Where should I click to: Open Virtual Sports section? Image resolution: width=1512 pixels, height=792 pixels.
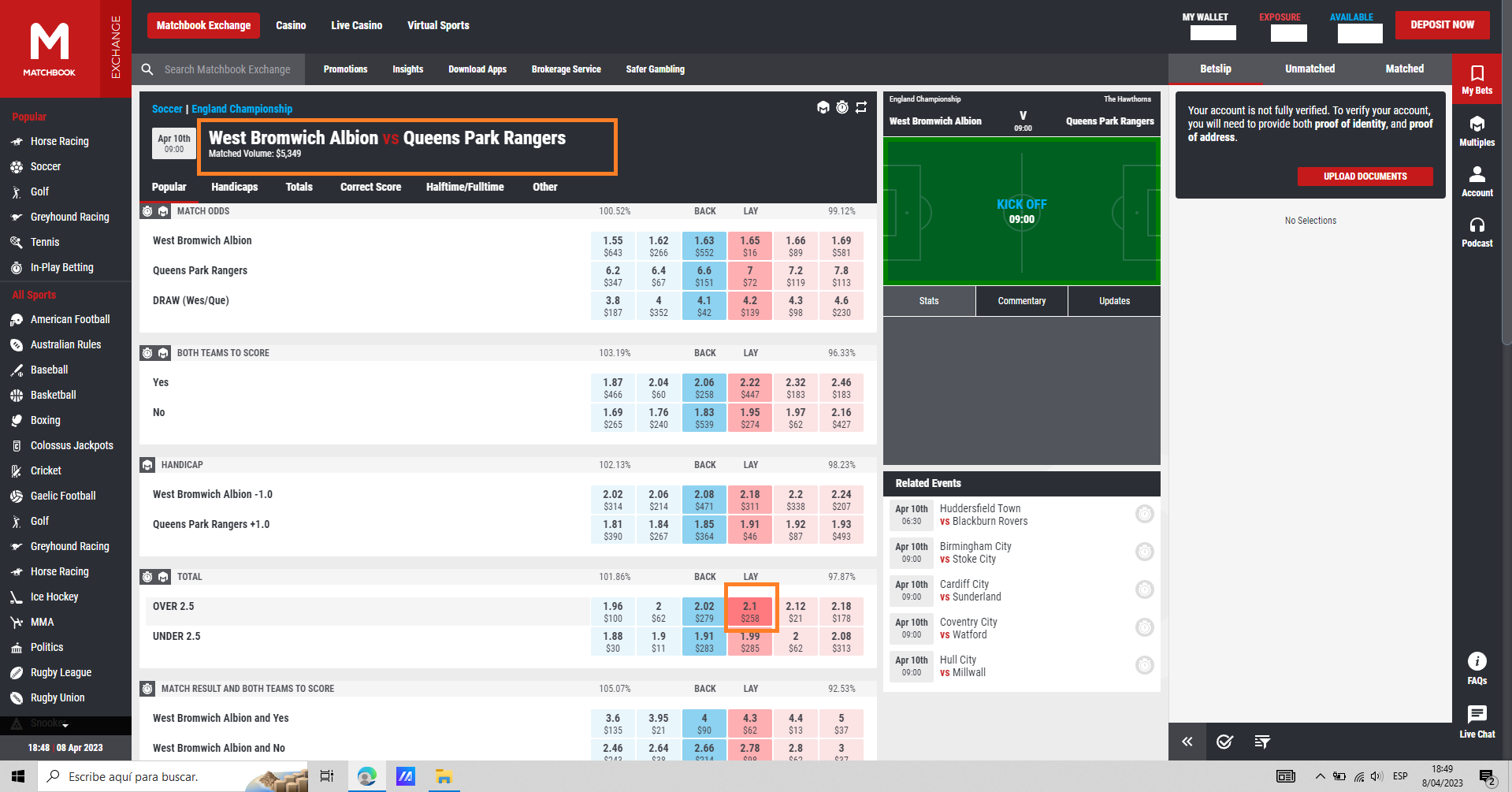[x=438, y=25]
